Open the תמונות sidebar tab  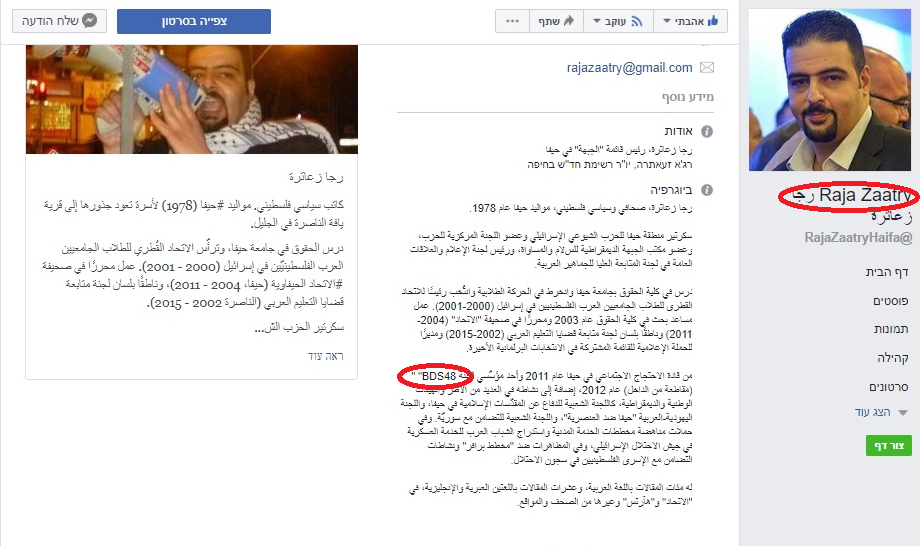[x=891, y=329]
